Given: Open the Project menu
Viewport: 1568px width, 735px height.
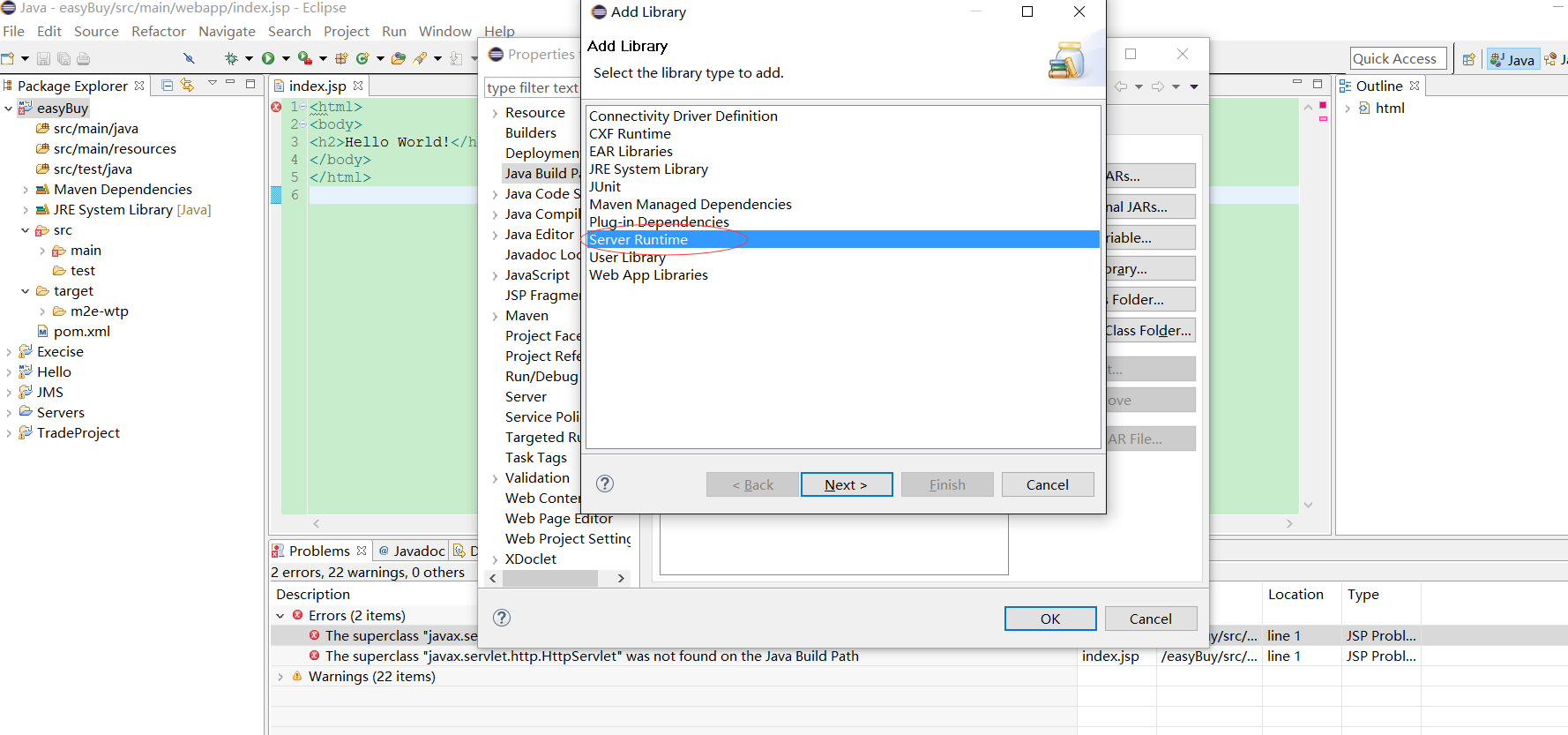Looking at the screenshot, I should (346, 31).
